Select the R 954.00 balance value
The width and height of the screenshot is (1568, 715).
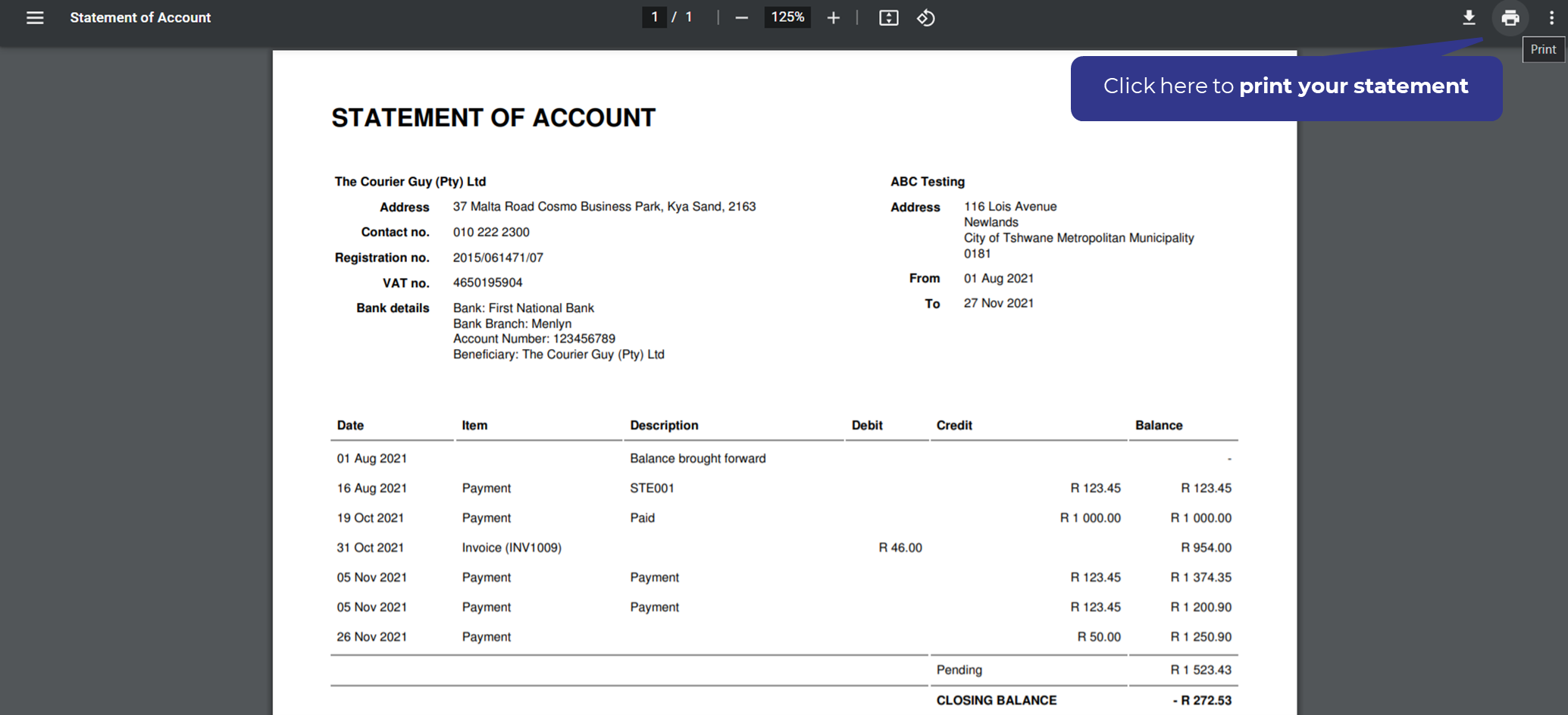click(x=1206, y=548)
